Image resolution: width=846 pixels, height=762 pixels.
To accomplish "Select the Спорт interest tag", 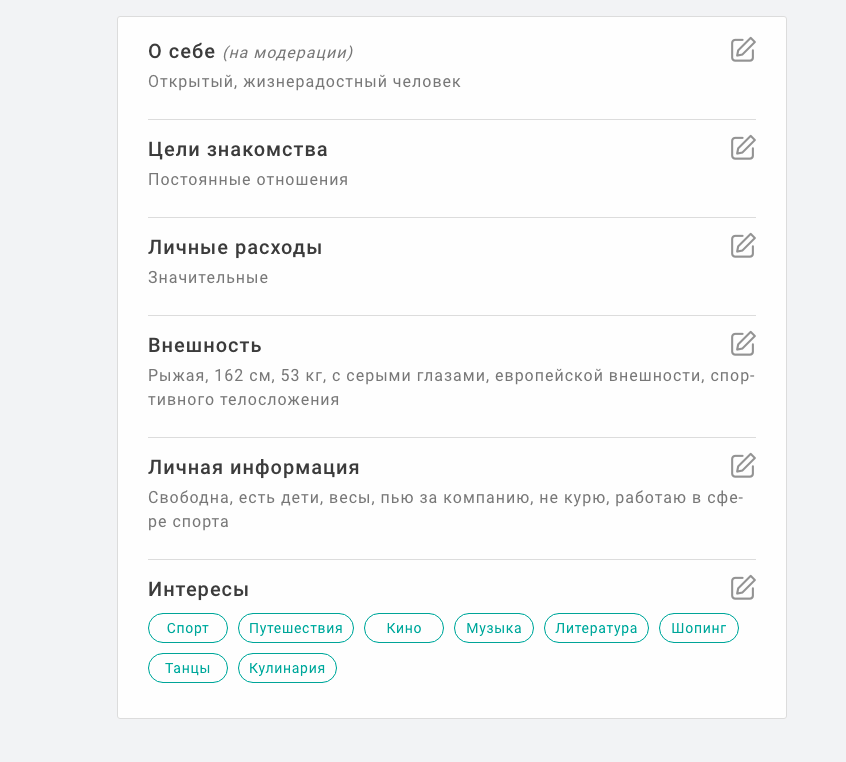I will click(x=188, y=628).
